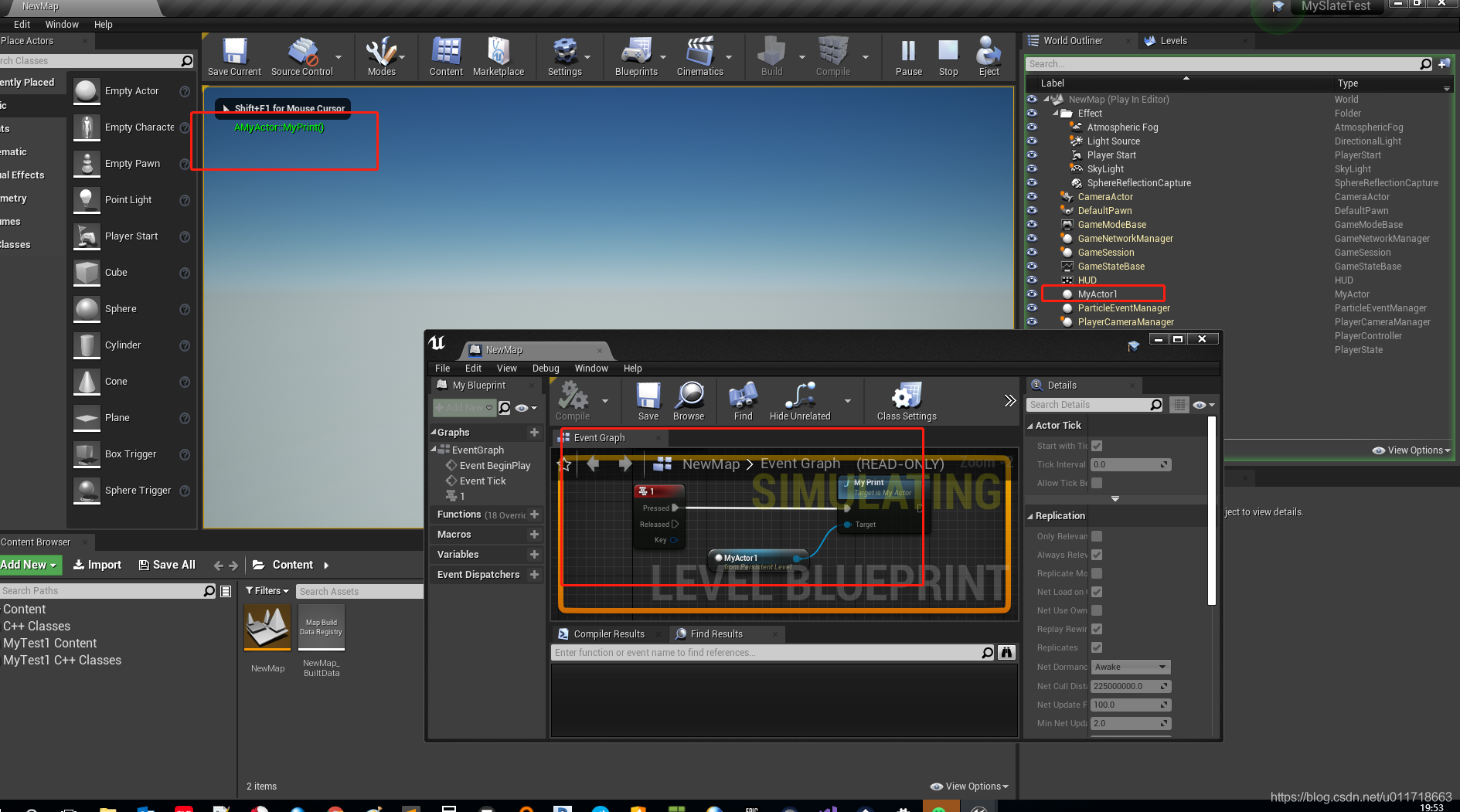The width and height of the screenshot is (1460, 812).
Task: Open Content browser from main toolbar
Action: 446,56
